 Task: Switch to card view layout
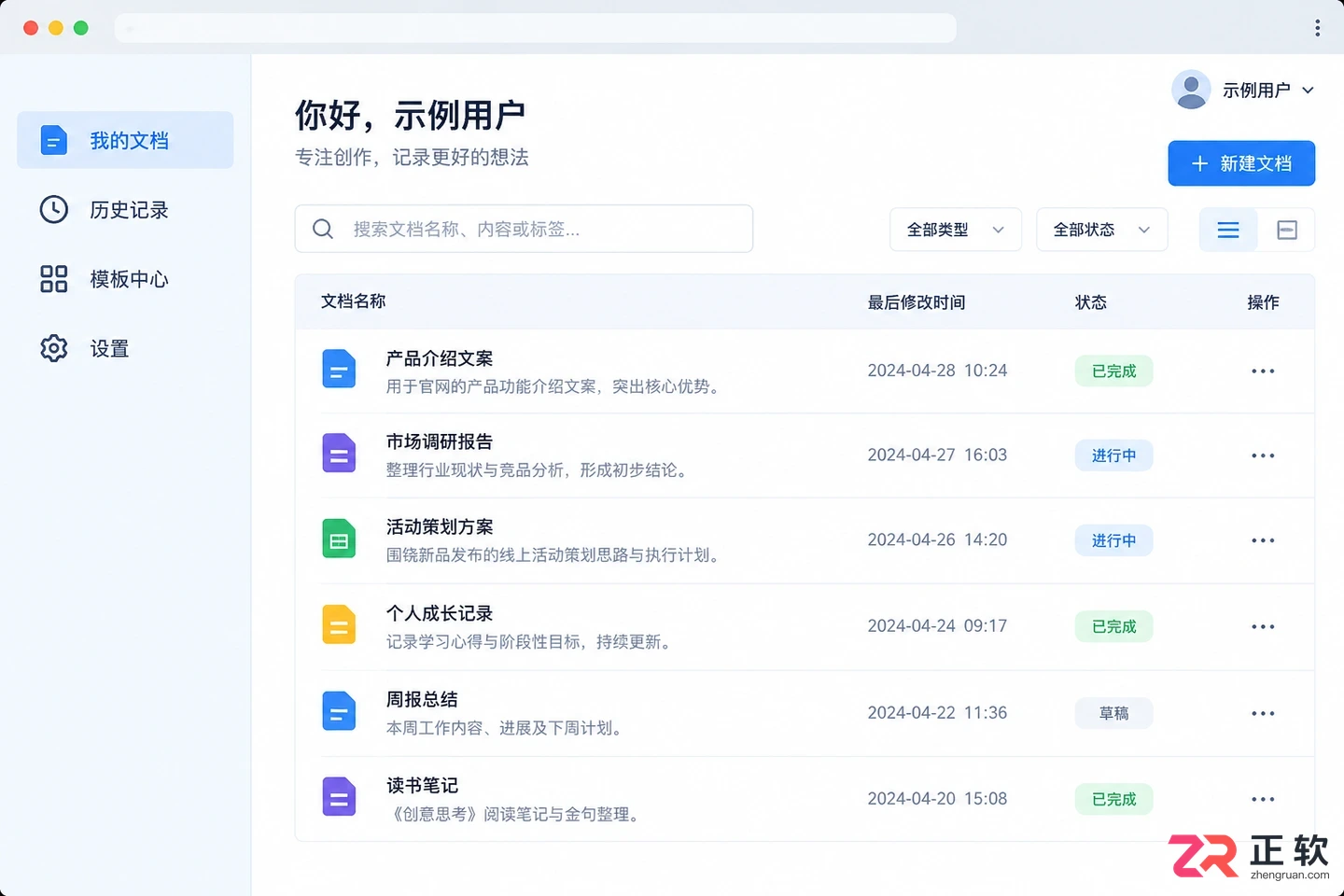coord(1287,230)
